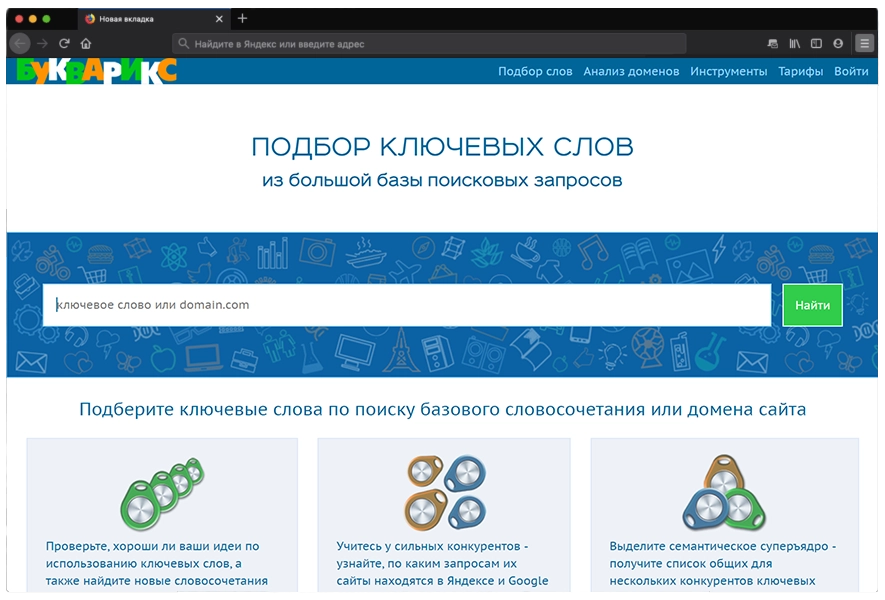The width and height of the screenshot is (885, 600).
Task: Go back with the browser back arrow
Action: 20,43
